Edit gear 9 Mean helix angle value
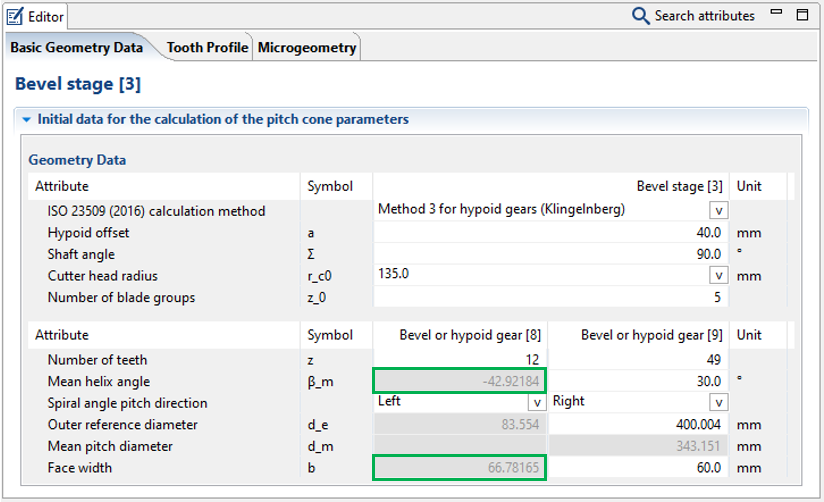 640,381
